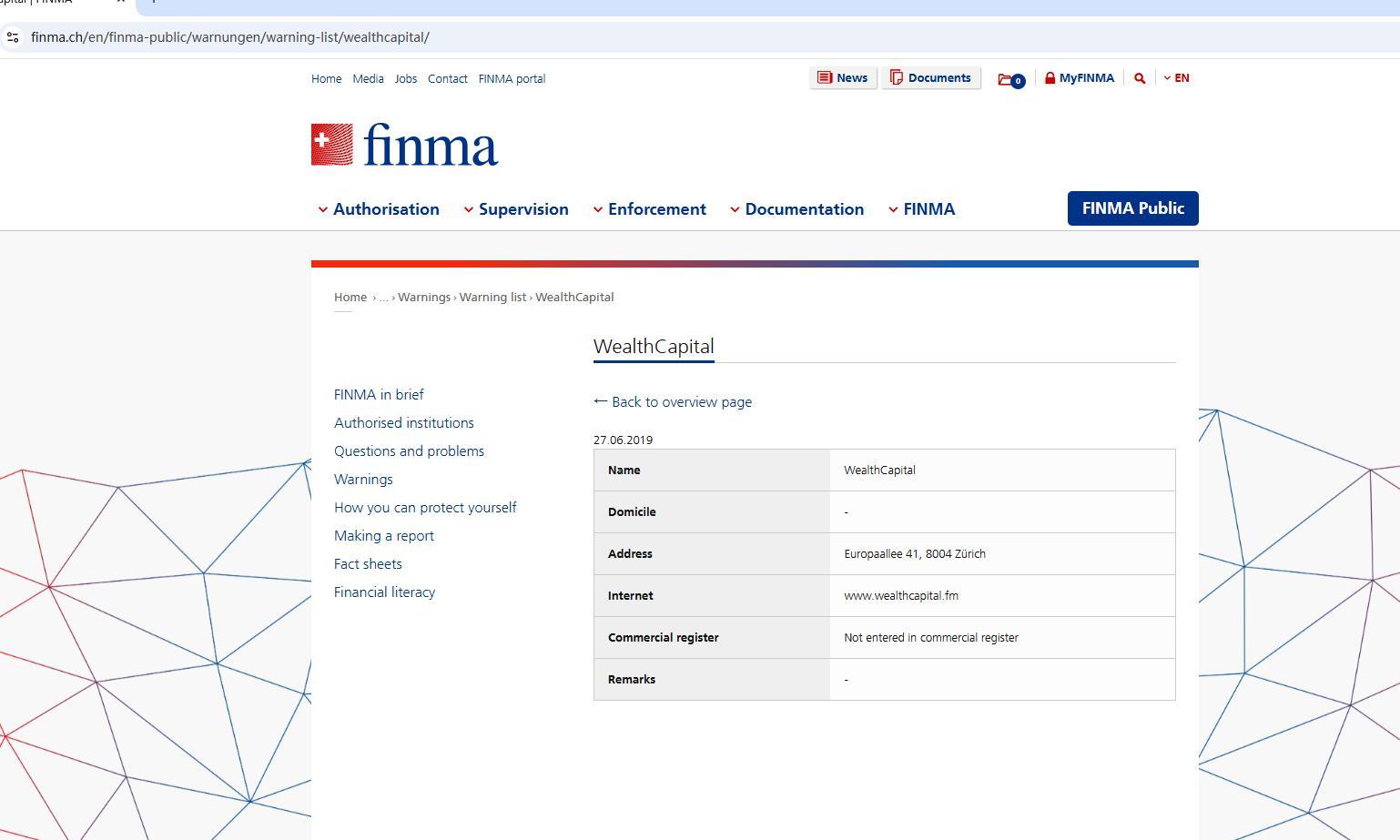1400x840 pixels.
Task: Expand the Supervision menu
Action: (x=516, y=209)
